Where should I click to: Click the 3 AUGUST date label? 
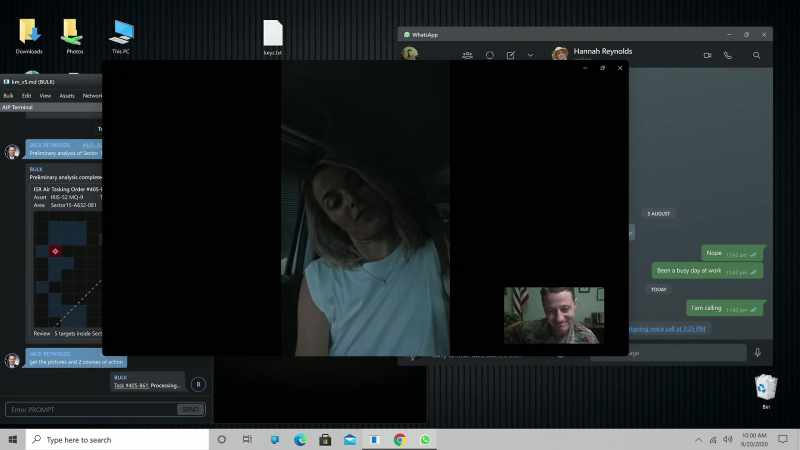[659, 214]
